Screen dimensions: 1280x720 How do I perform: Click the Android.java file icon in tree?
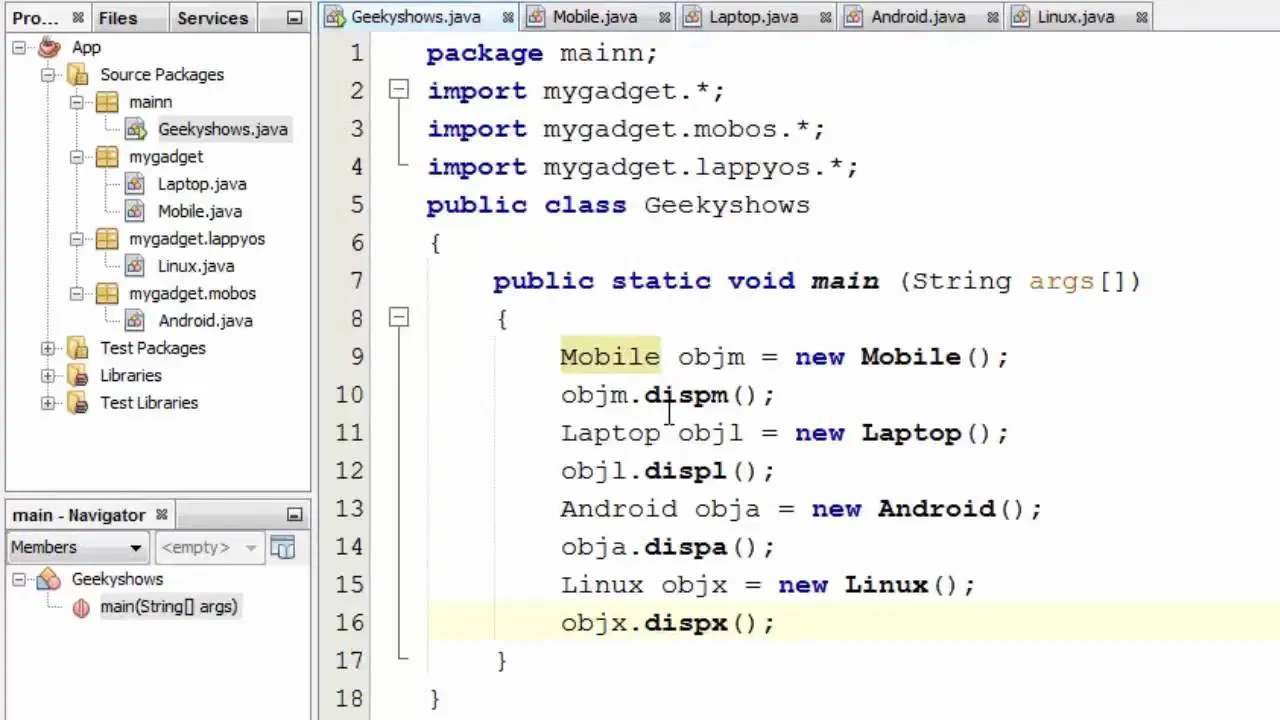[x=136, y=321]
